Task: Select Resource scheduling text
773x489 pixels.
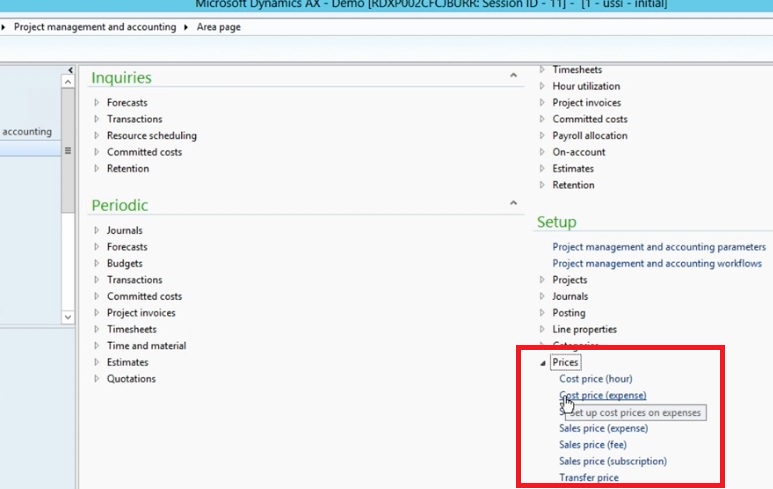Action: [152, 136]
